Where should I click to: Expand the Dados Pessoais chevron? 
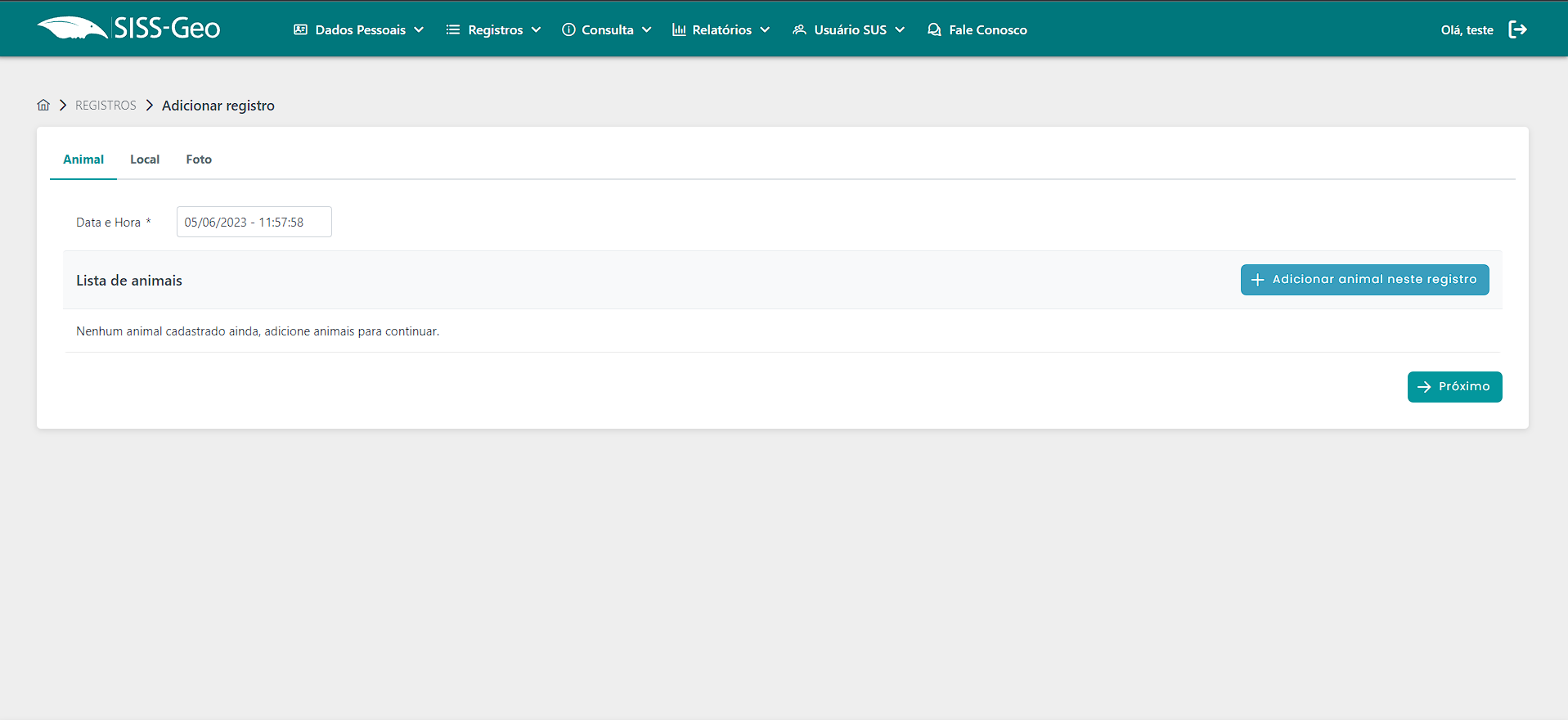pos(419,29)
